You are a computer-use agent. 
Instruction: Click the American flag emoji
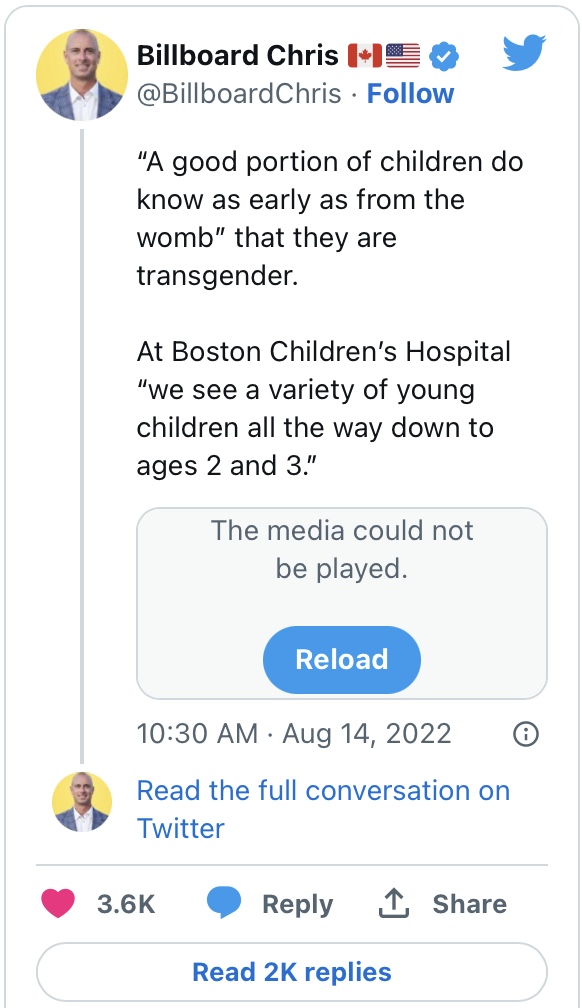pos(403,55)
